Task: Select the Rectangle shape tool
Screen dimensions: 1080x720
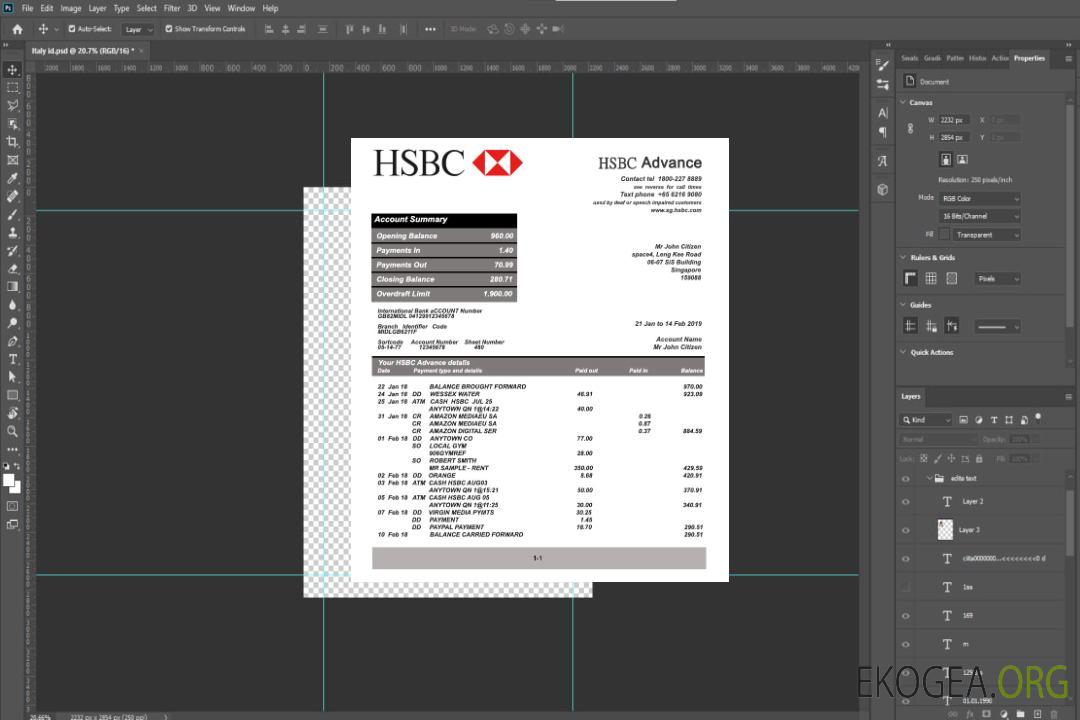Action: (x=12, y=395)
